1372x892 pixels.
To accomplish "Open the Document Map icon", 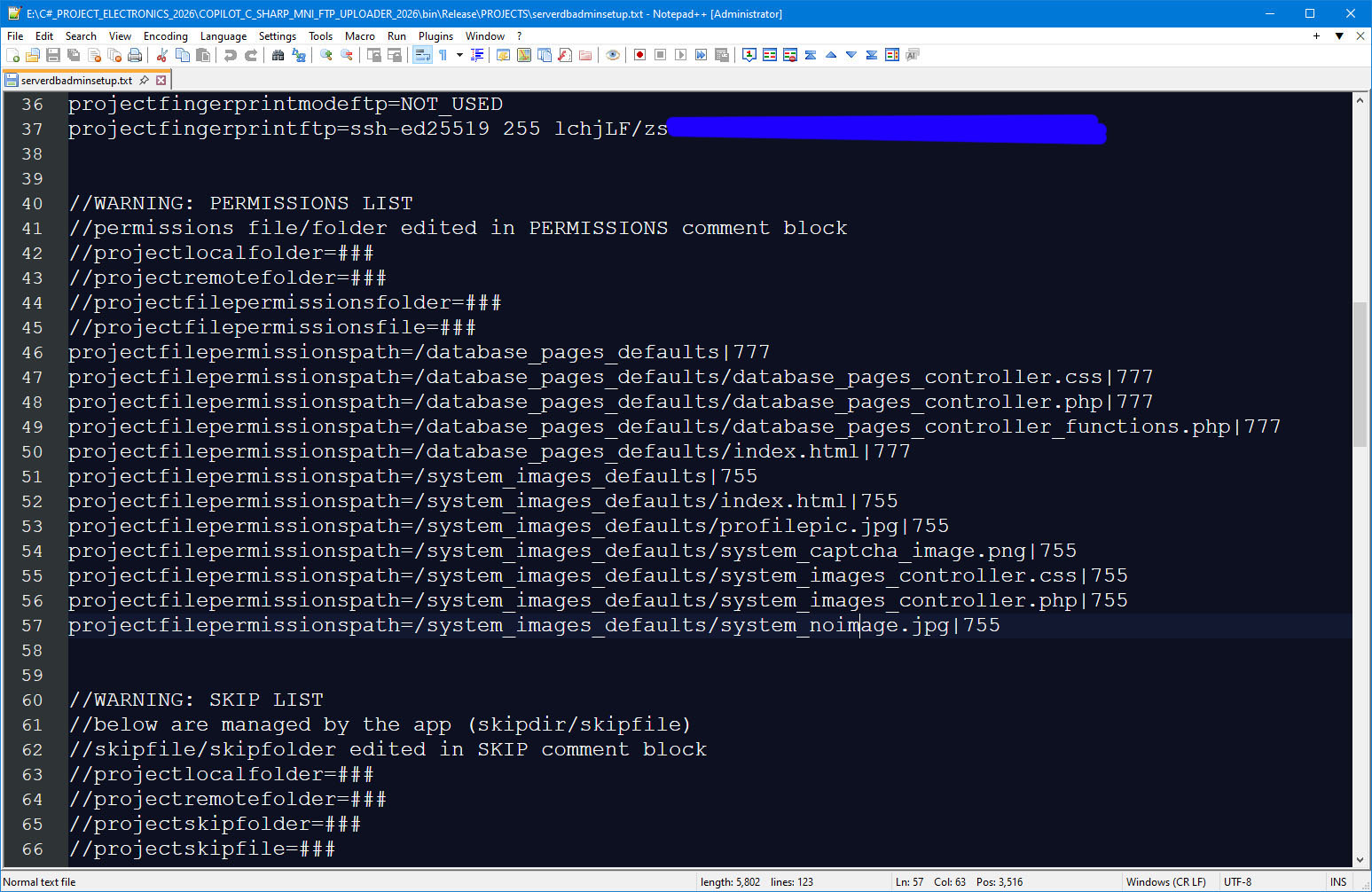I will [524, 55].
